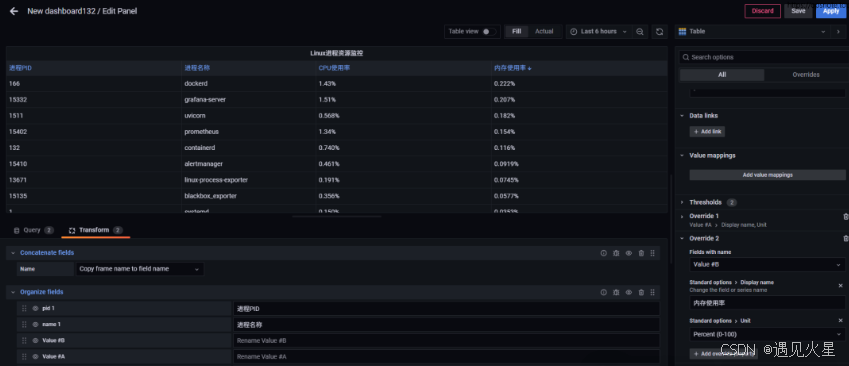Grab drag handle of name 1 field
849x366 pixels.
(x=24, y=324)
